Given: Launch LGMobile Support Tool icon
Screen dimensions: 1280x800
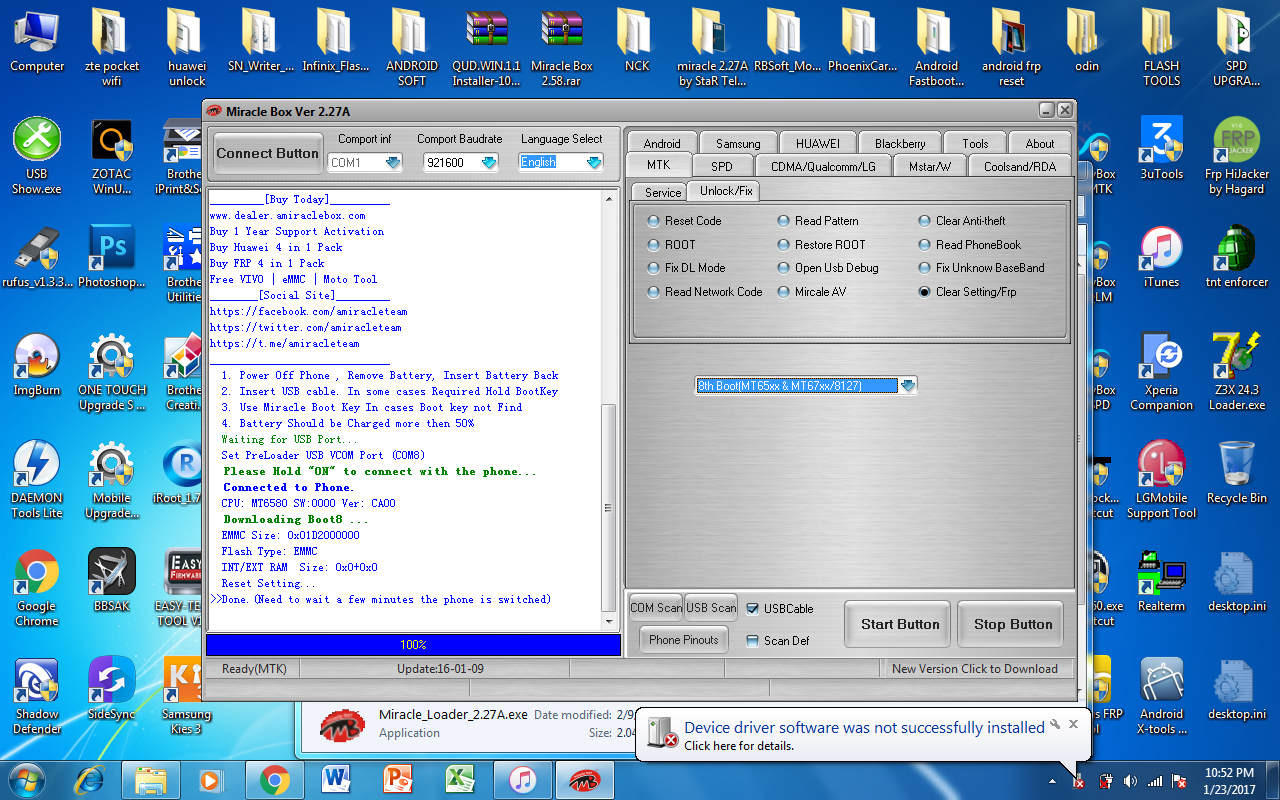Looking at the screenshot, I should pyautogui.click(x=1162, y=480).
